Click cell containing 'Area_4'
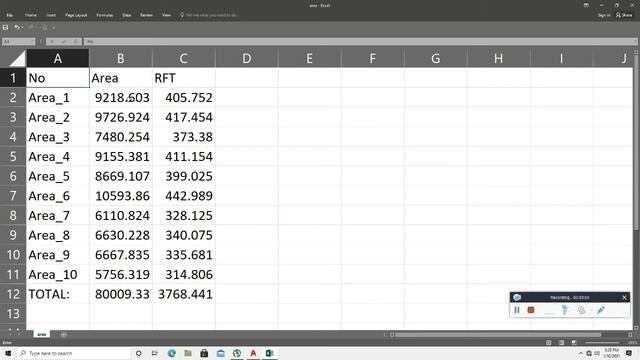 58,156
